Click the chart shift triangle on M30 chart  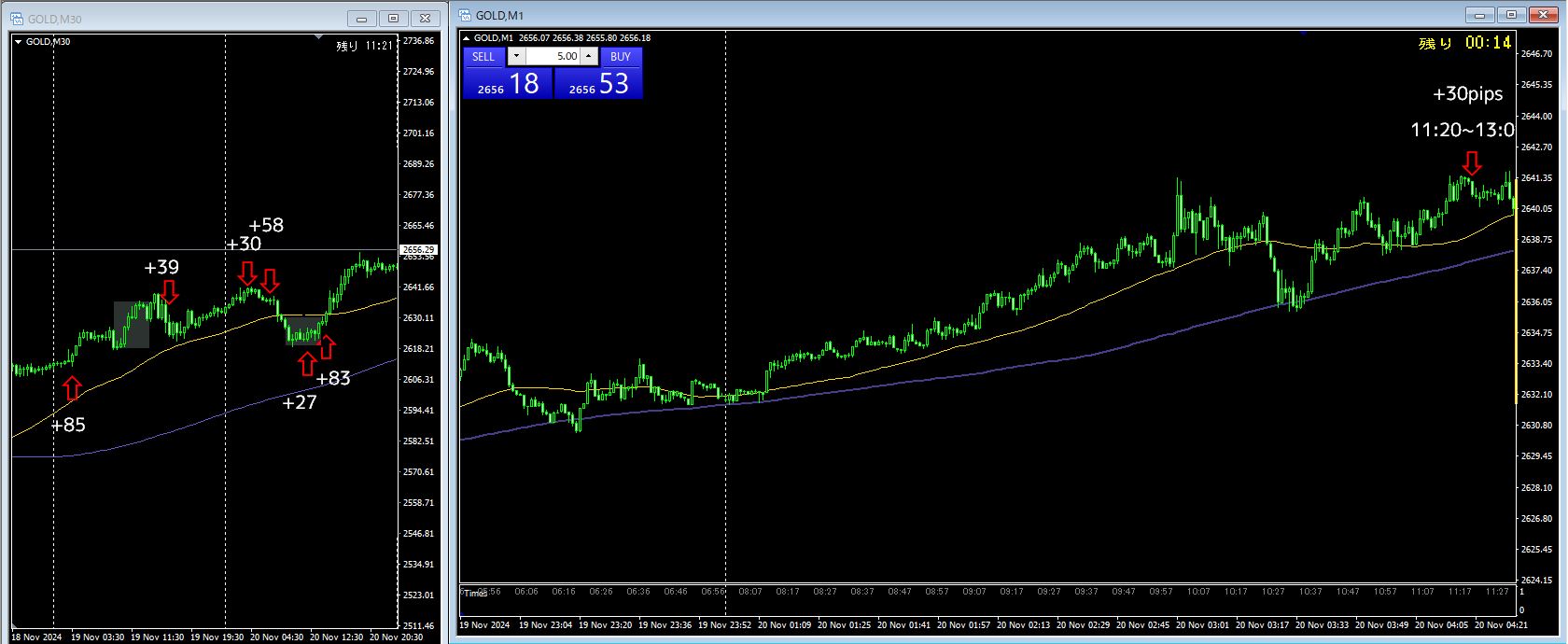tap(319, 37)
